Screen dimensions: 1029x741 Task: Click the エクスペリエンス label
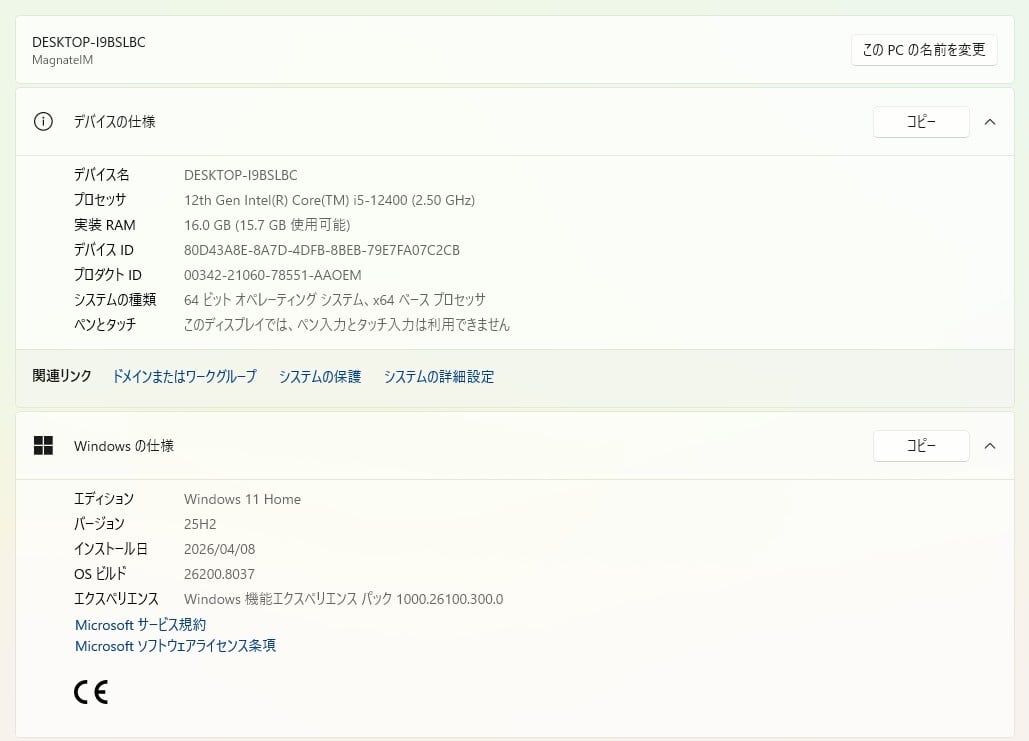[x=116, y=599]
